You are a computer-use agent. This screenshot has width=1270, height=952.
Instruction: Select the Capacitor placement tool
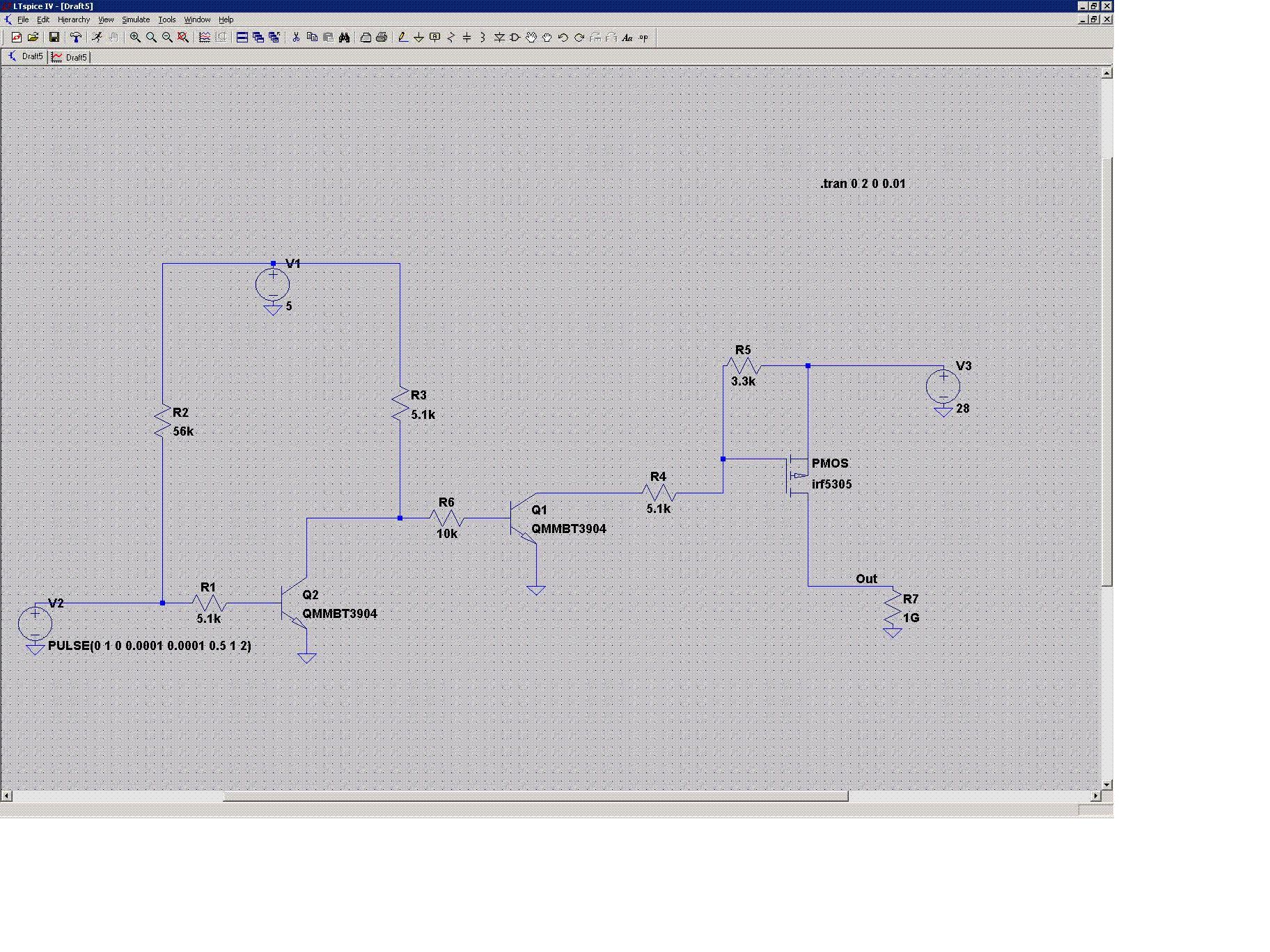tap(467, 38)
